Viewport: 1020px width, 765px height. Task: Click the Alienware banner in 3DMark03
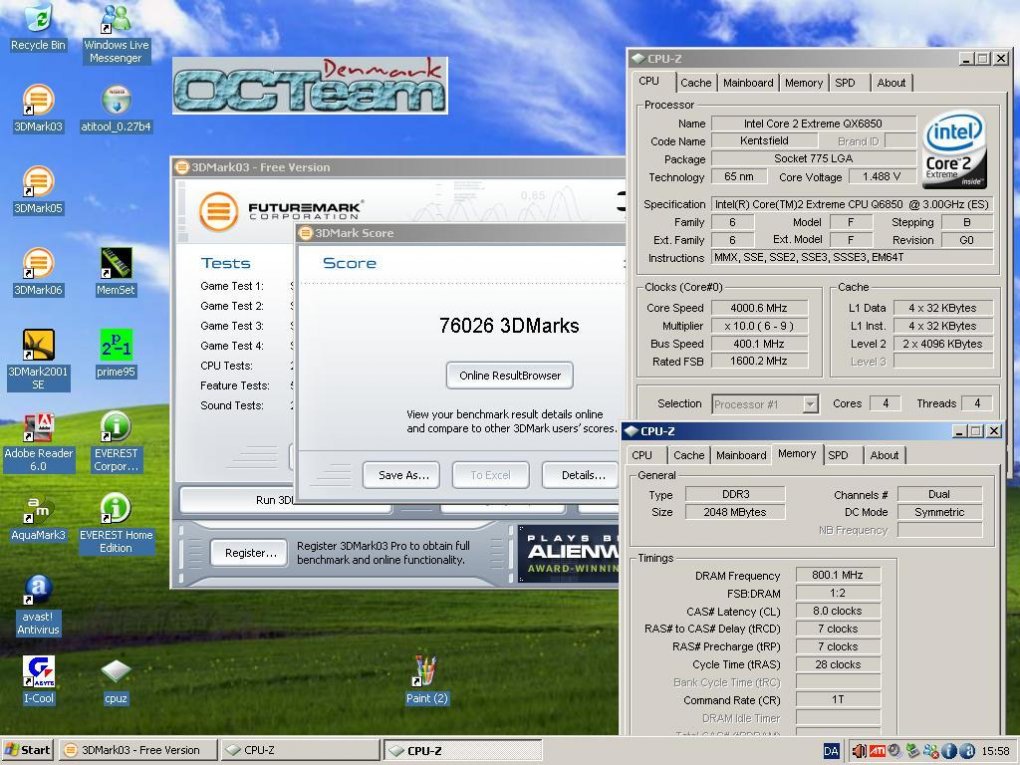[570, 554]
